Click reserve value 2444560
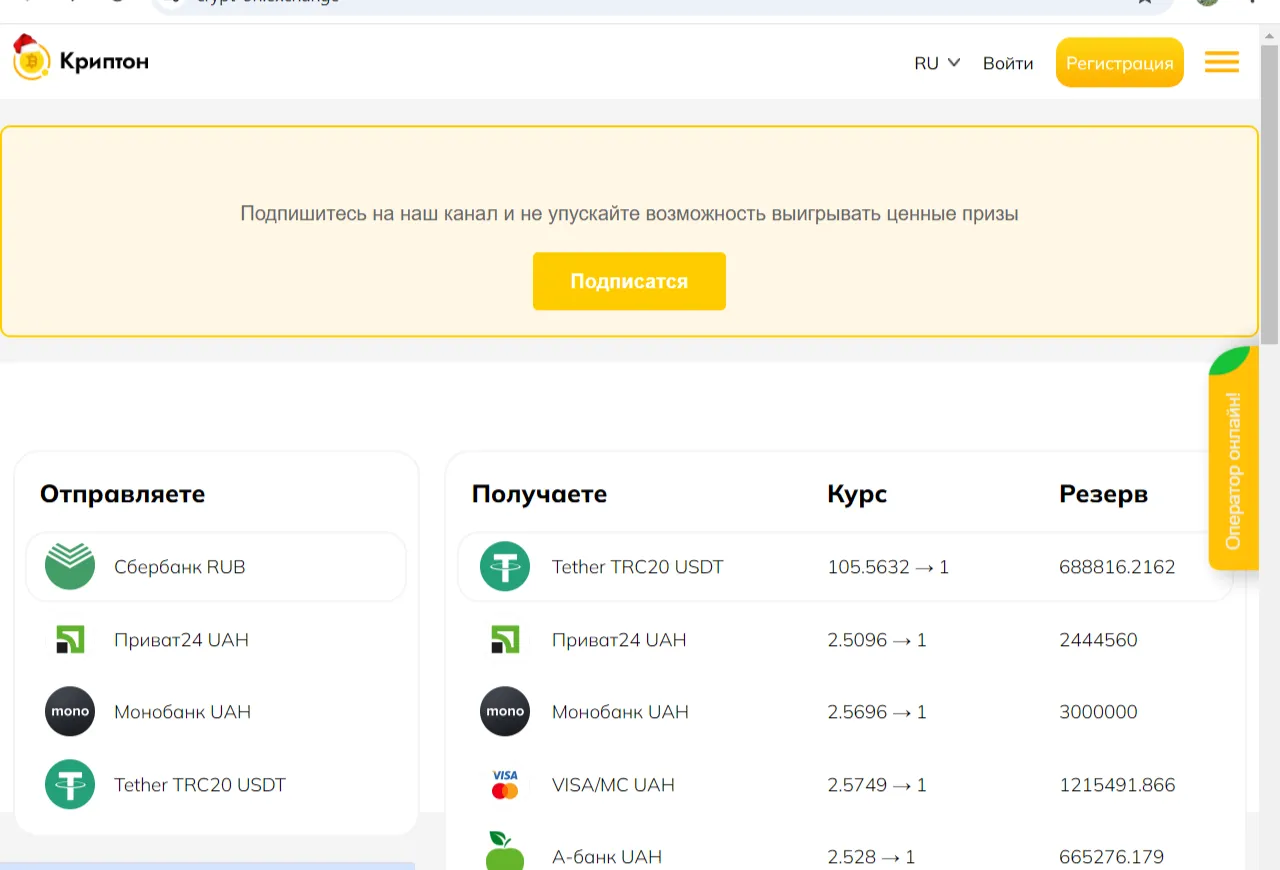 point(1098,640)
